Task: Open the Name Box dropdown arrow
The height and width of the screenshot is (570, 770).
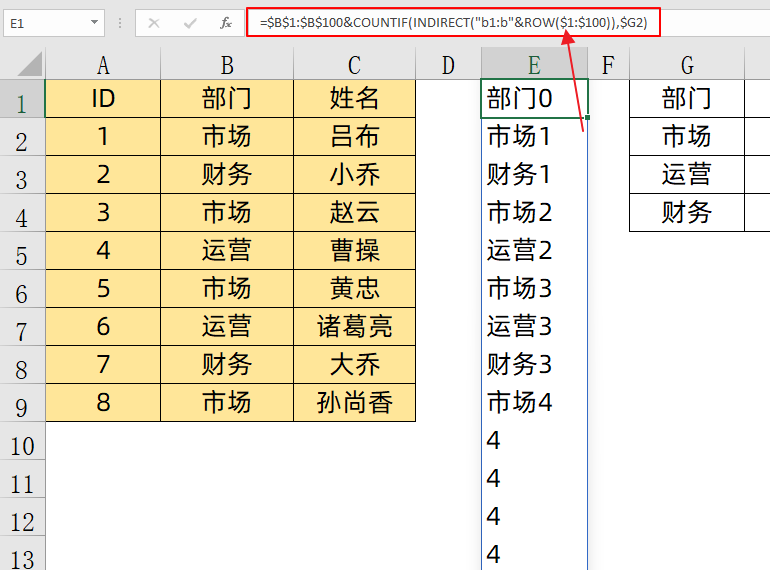Action: pyautogui.click(x=94, y=23)
